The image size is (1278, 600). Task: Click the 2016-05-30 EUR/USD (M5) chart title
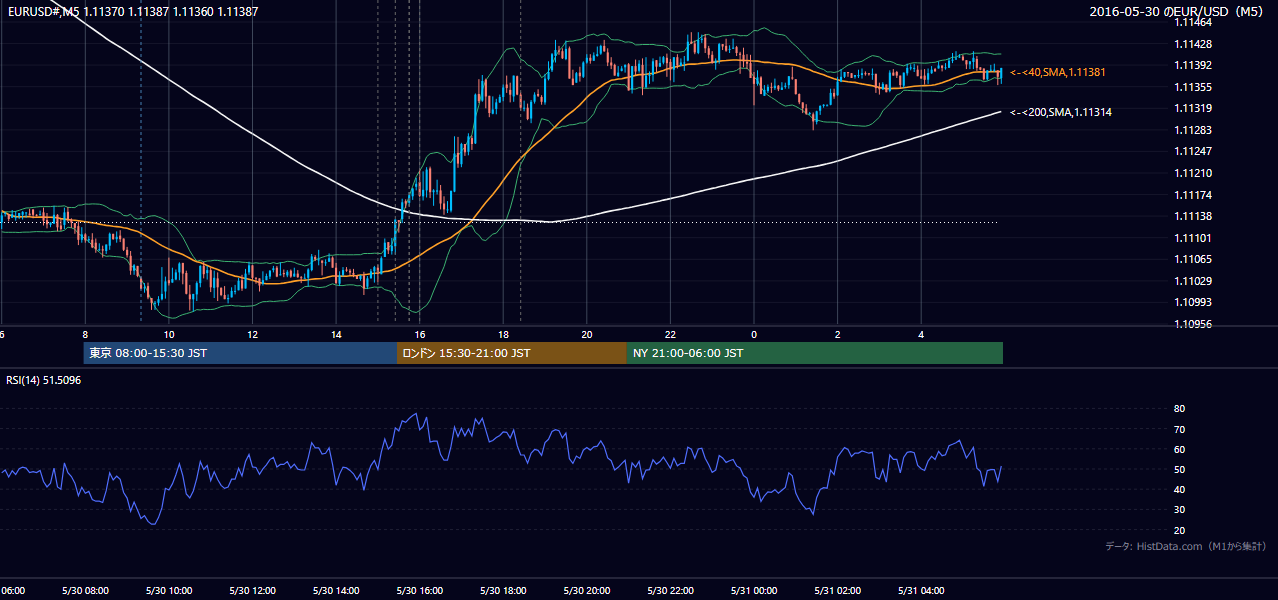tap(1178, 11)
